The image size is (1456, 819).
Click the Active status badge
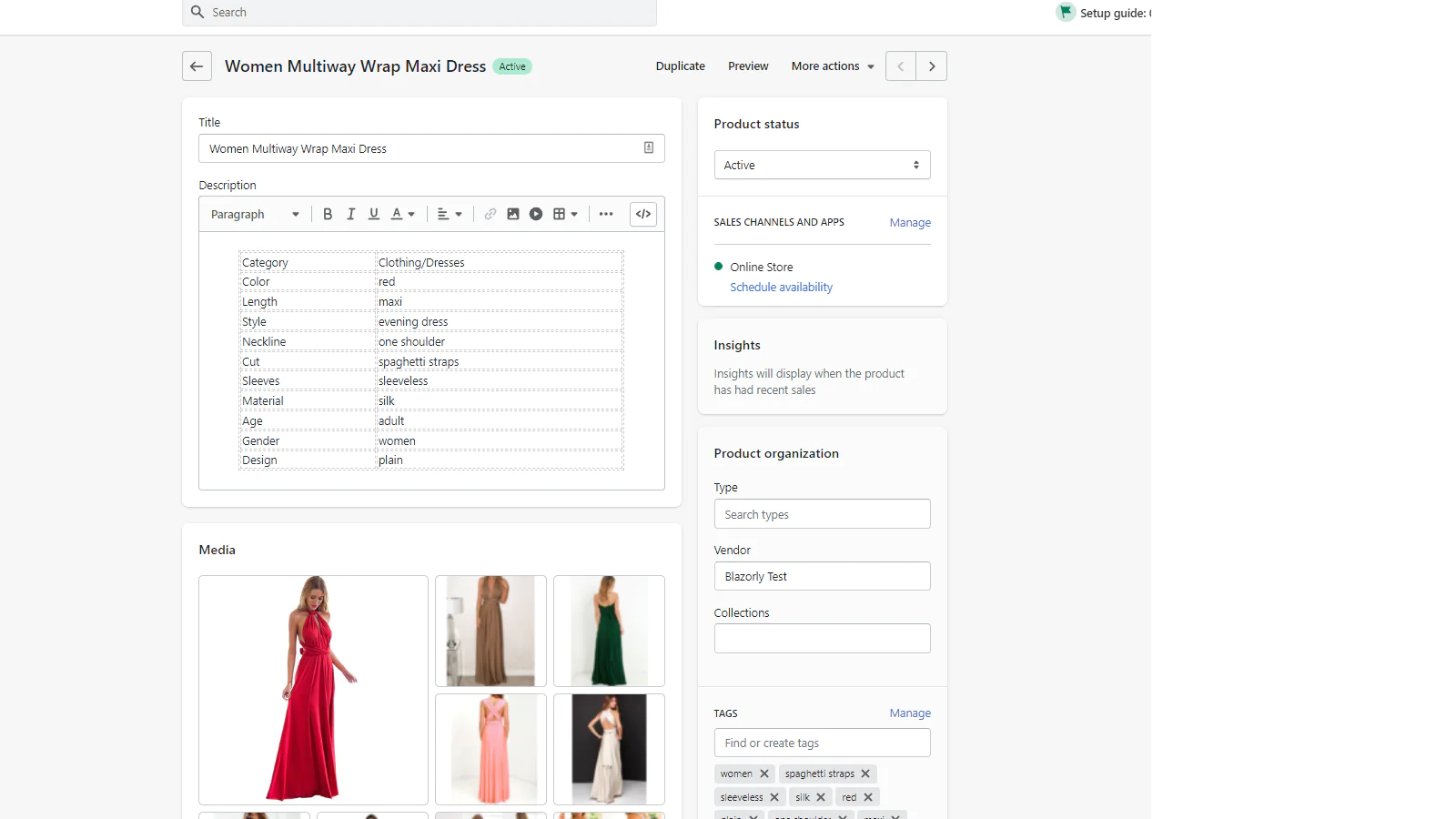[512, 66]
